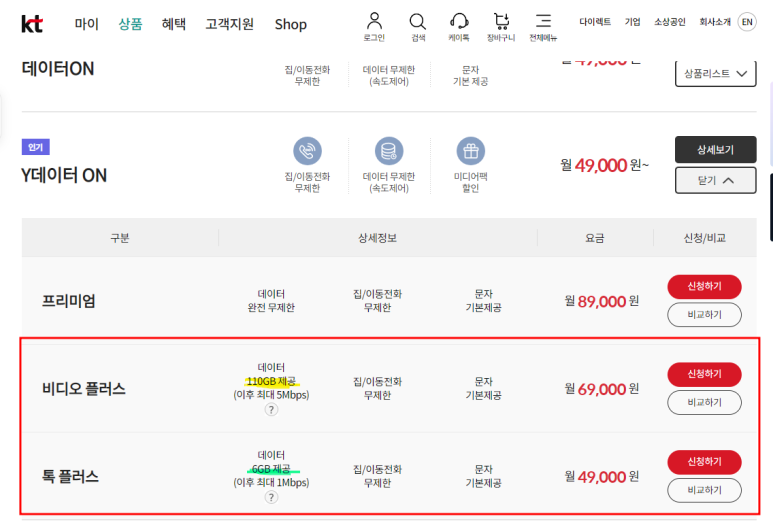Click 미디어팩 할인 label

(x=471, y=182)
